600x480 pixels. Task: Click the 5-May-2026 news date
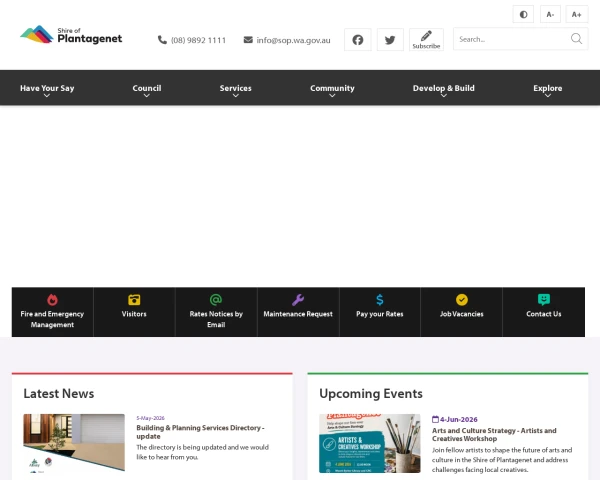click(x=150, y=418)
